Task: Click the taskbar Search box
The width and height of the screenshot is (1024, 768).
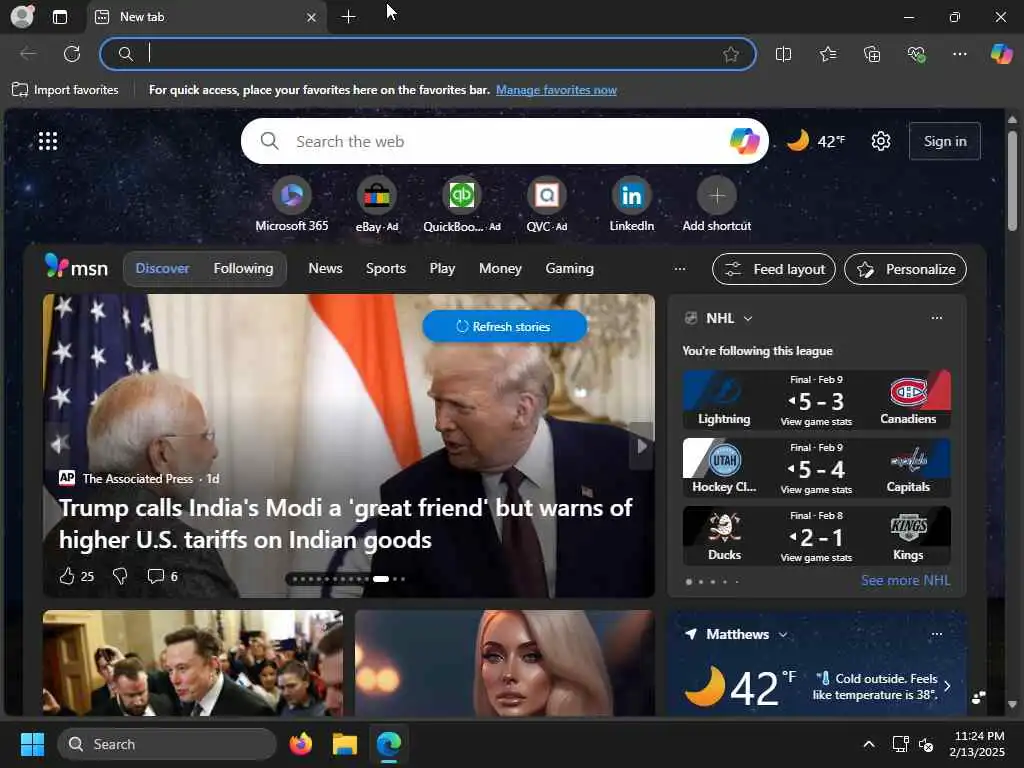Action: click(167, 744)
